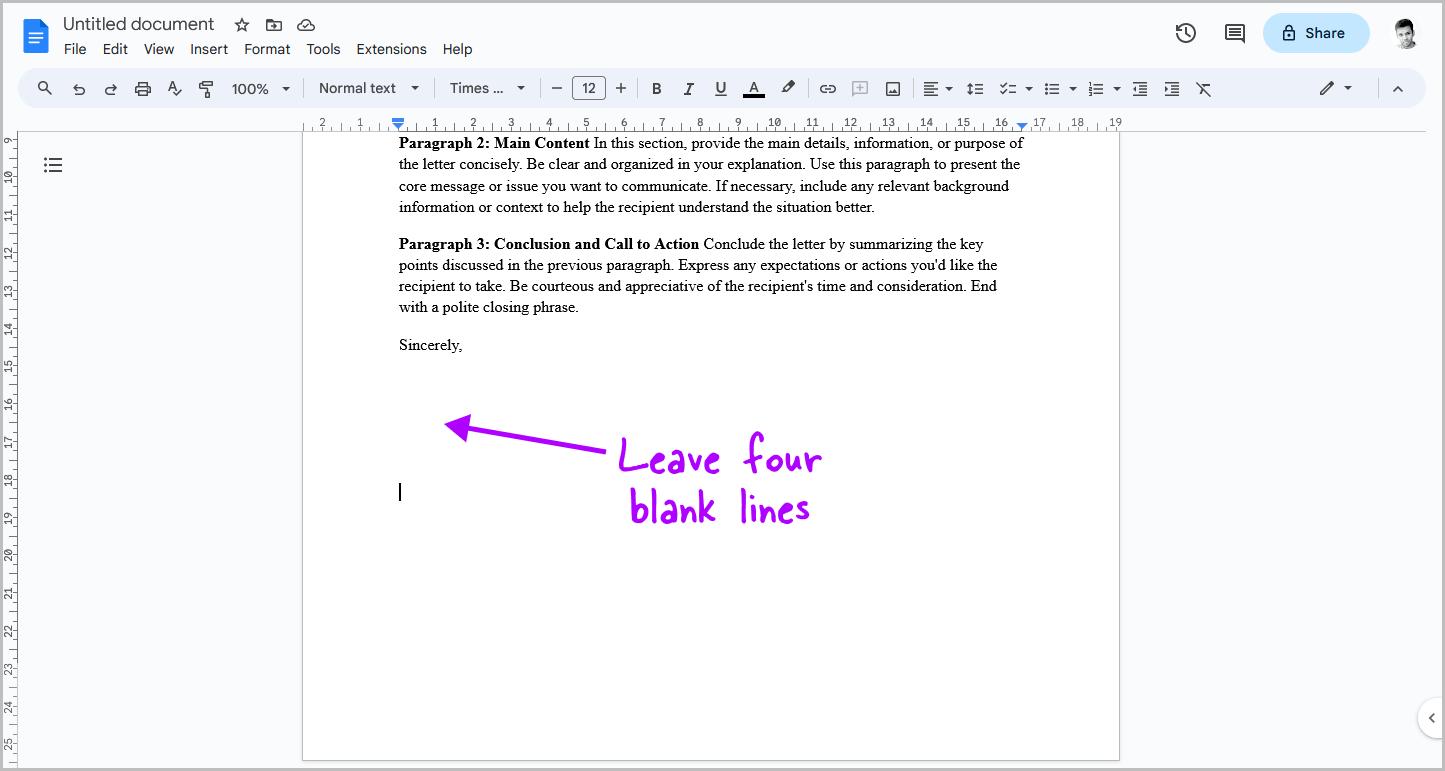The height and width of the screenshot is (771, 1445).
Task: Show the document outline panel
Action: [53, 164]
